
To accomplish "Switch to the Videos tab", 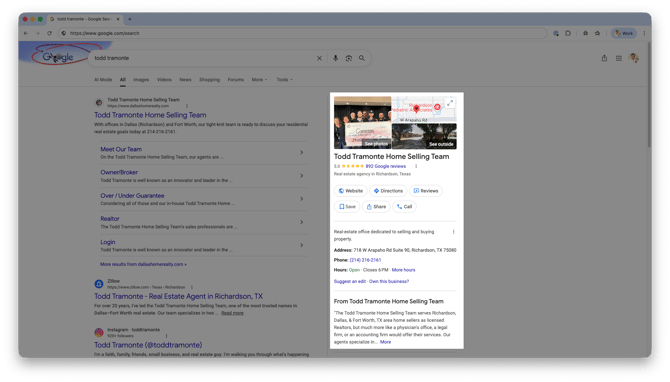I will (164, 79).
